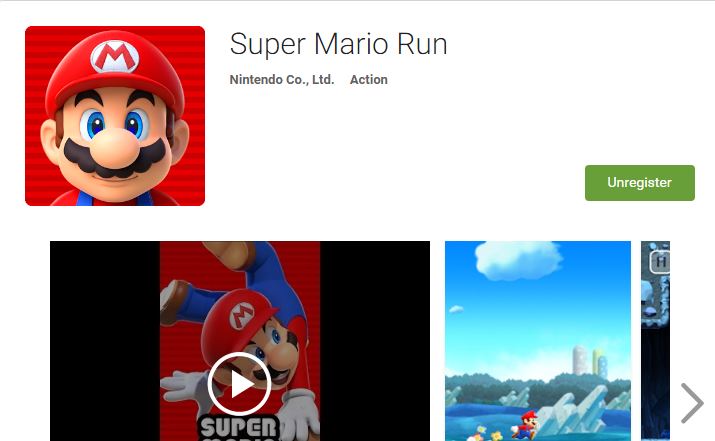This screenshot has height=441, width=715.
Task: Click the flowers beside running Mario
Action: pyautogui.click(x=486, y=433)
